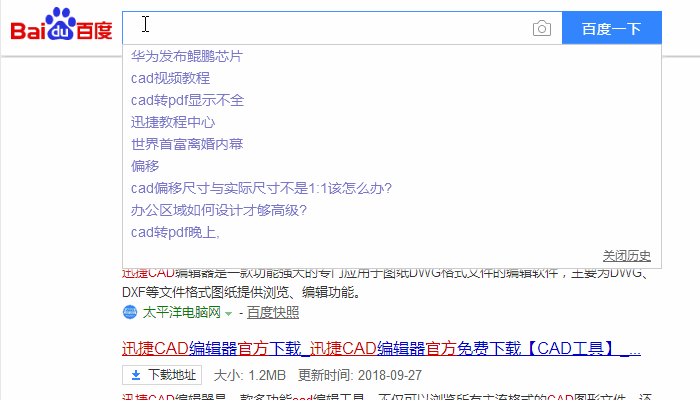Image resolution: width=700 pixels, height=400 pixels.
Task: Click 关闭历史 link
Action: coord(627,256)
